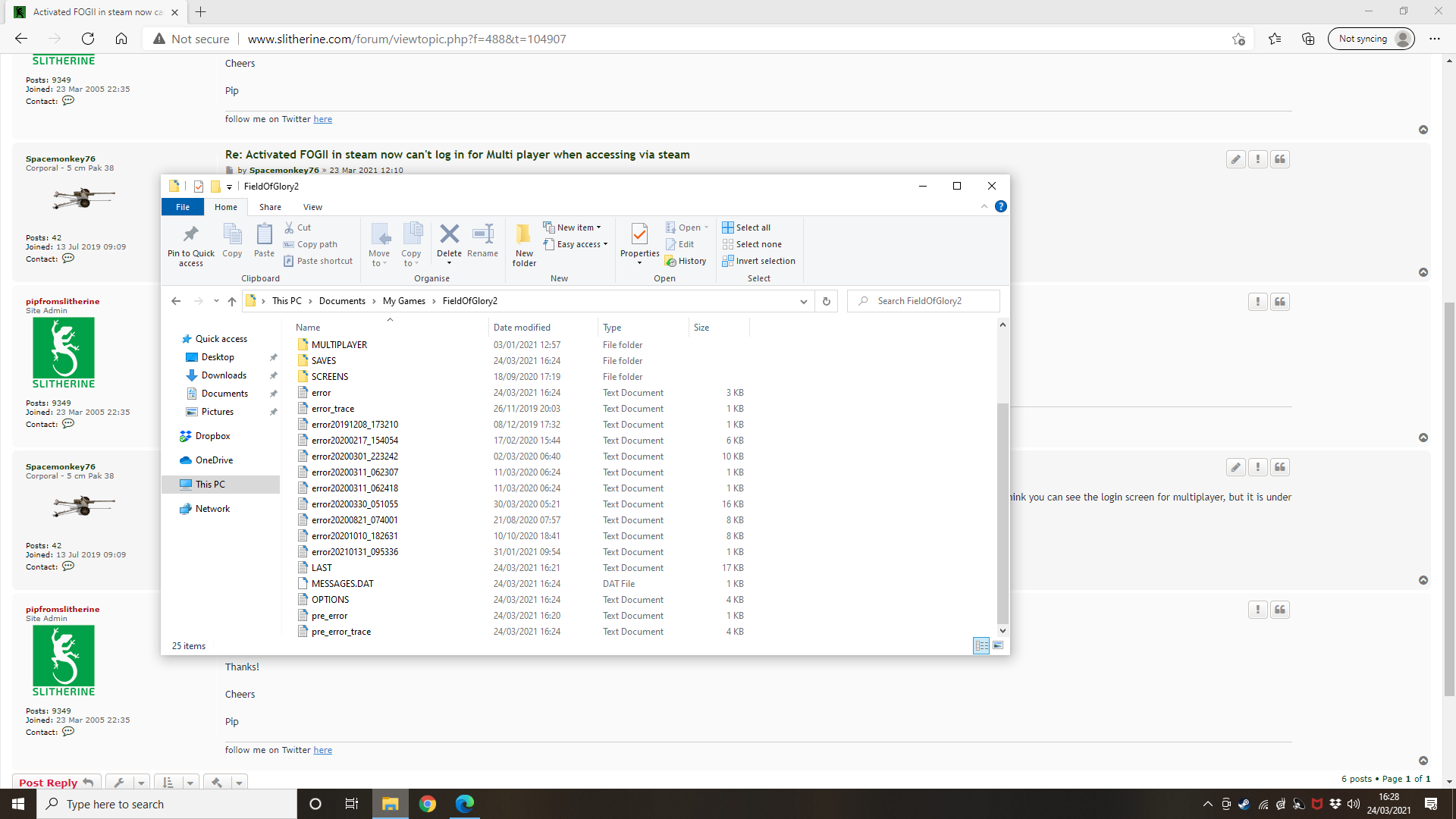Switch to Details view in the status bar
Viewport: 1456px width, 819px height.
tap(981, 645)
